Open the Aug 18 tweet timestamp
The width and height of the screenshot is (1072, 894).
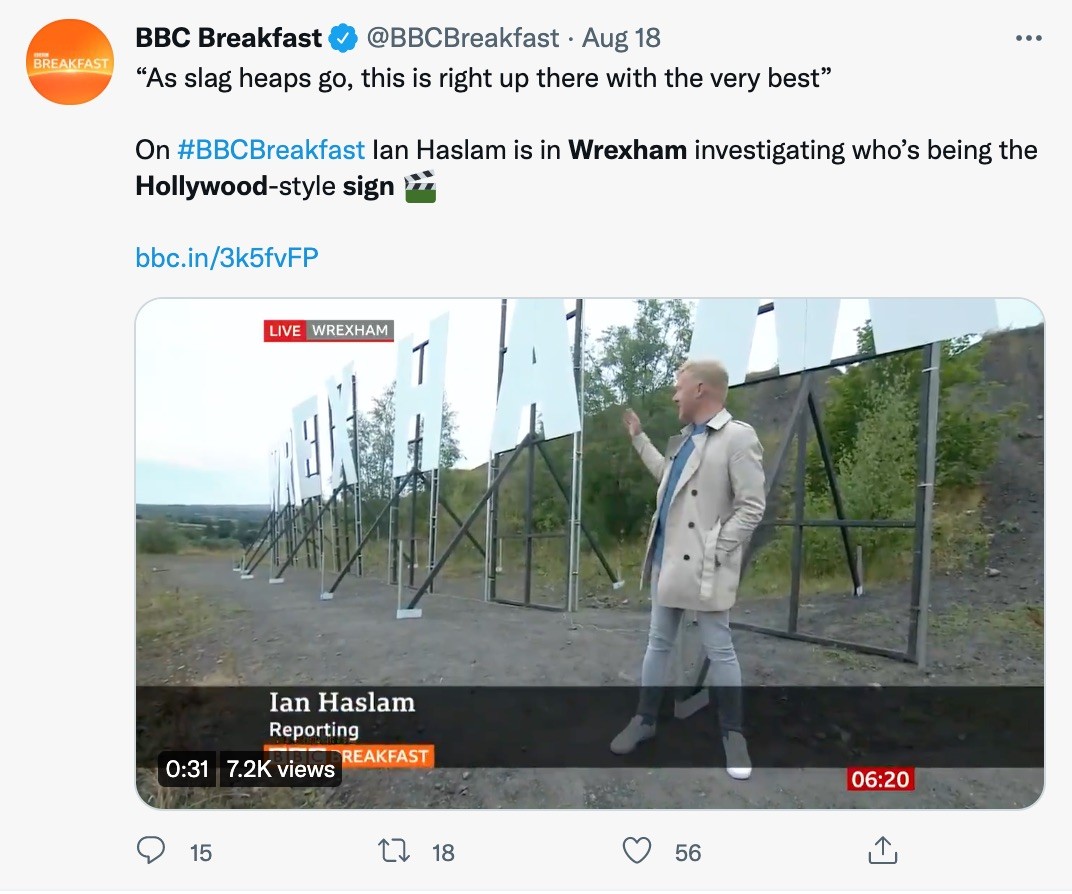621,39
